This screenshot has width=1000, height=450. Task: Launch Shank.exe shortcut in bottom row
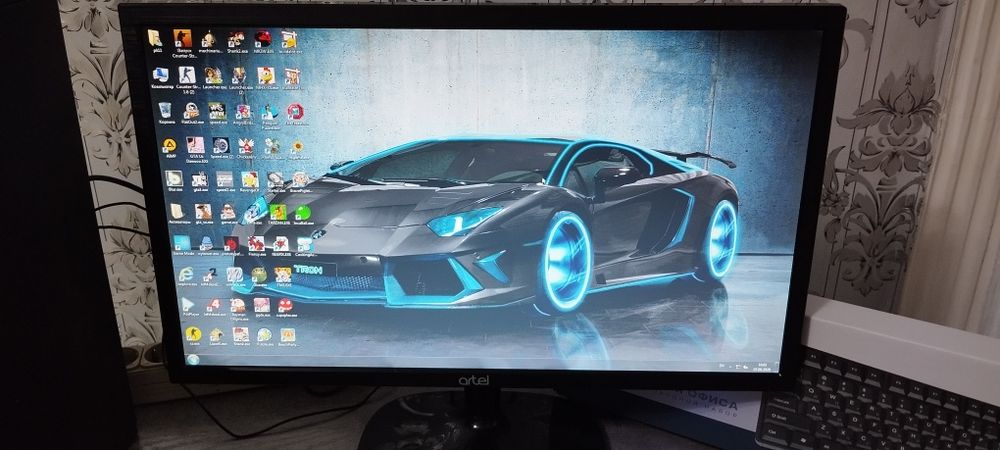coord(241,334)
